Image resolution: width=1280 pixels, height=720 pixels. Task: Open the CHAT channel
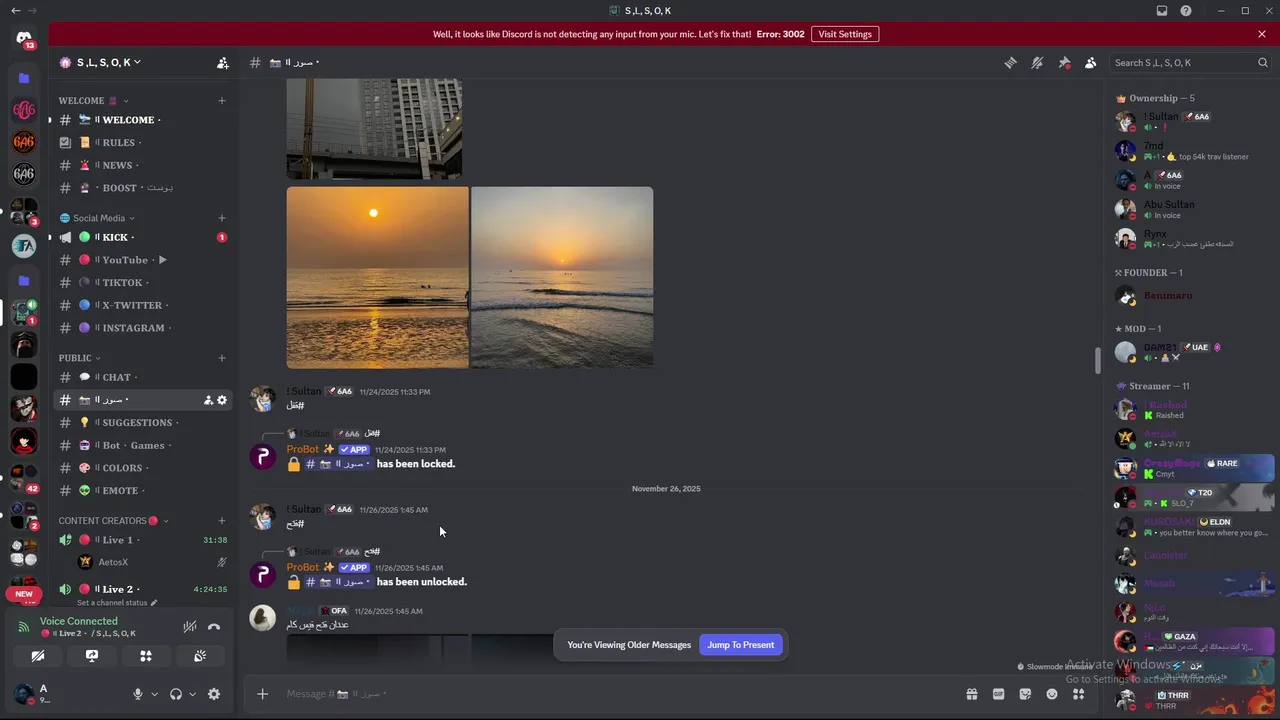coord(144,377)
